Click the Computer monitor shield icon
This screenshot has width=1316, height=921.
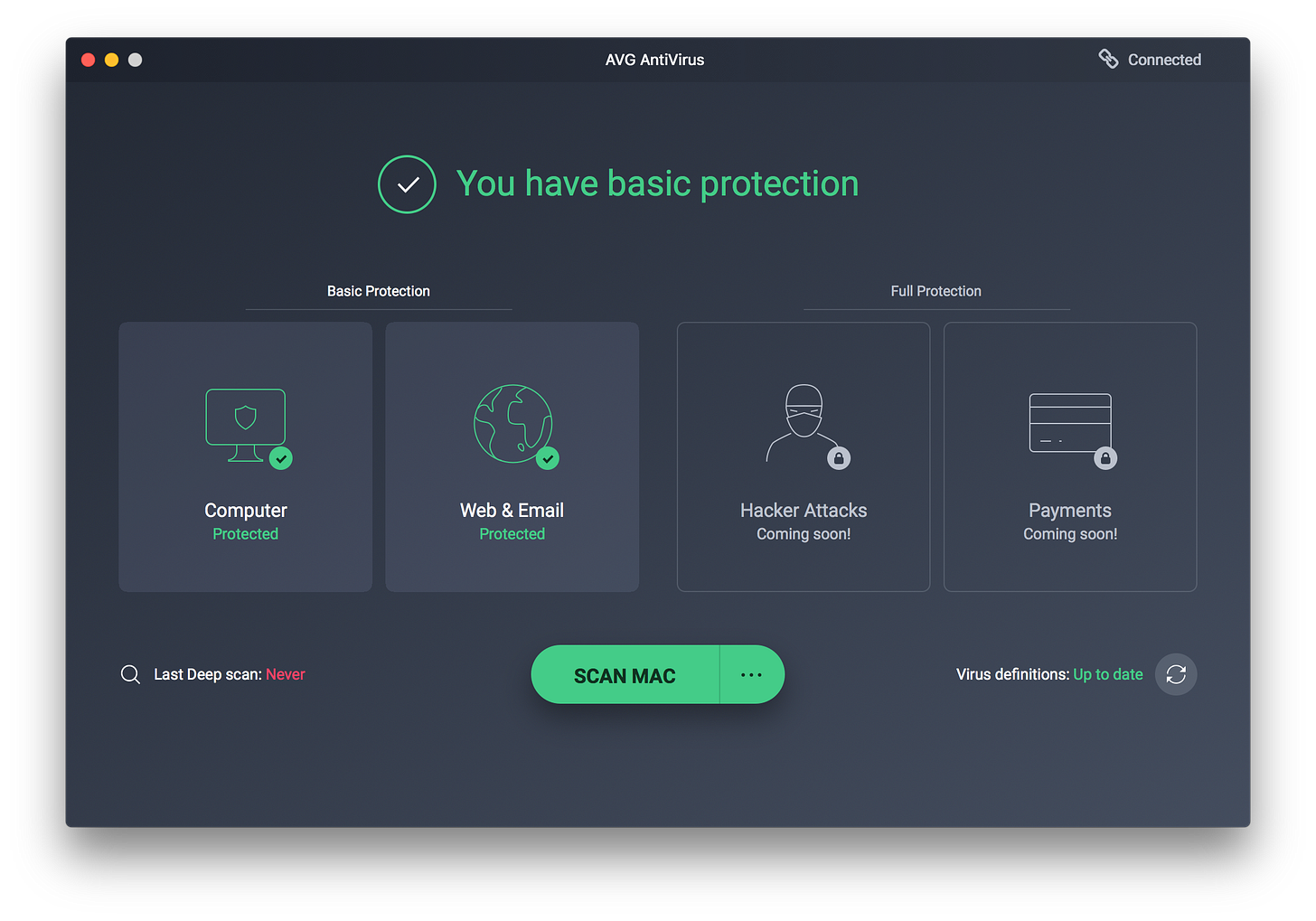point(246,425)
